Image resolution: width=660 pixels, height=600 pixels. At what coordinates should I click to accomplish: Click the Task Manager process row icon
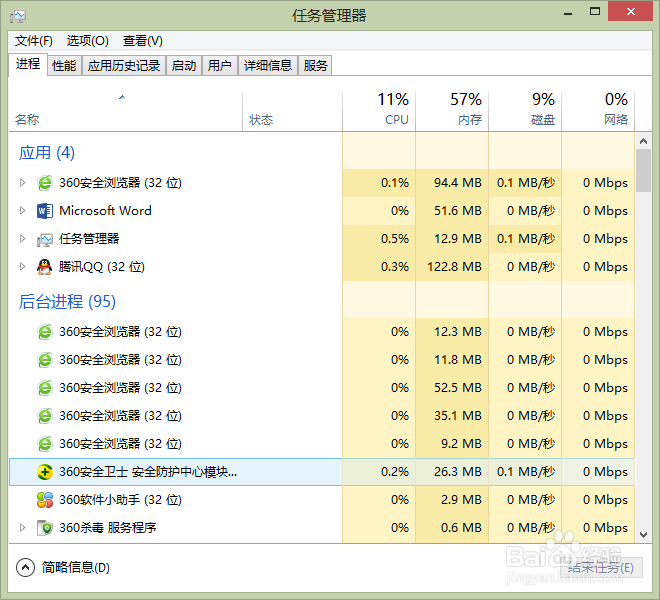(45, 239)
